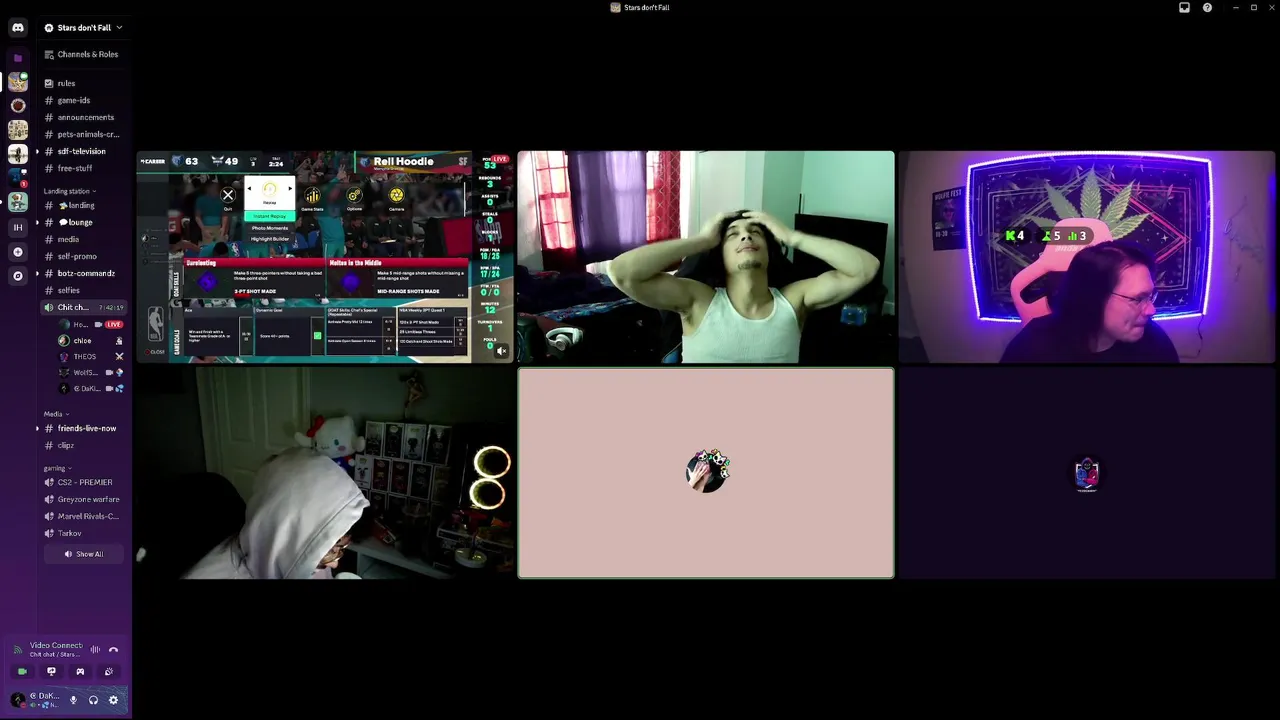The width and height of the screenshot is (1280, 720).
Task: Collapse the Landing station category
Action: click(x=69, y=191)
